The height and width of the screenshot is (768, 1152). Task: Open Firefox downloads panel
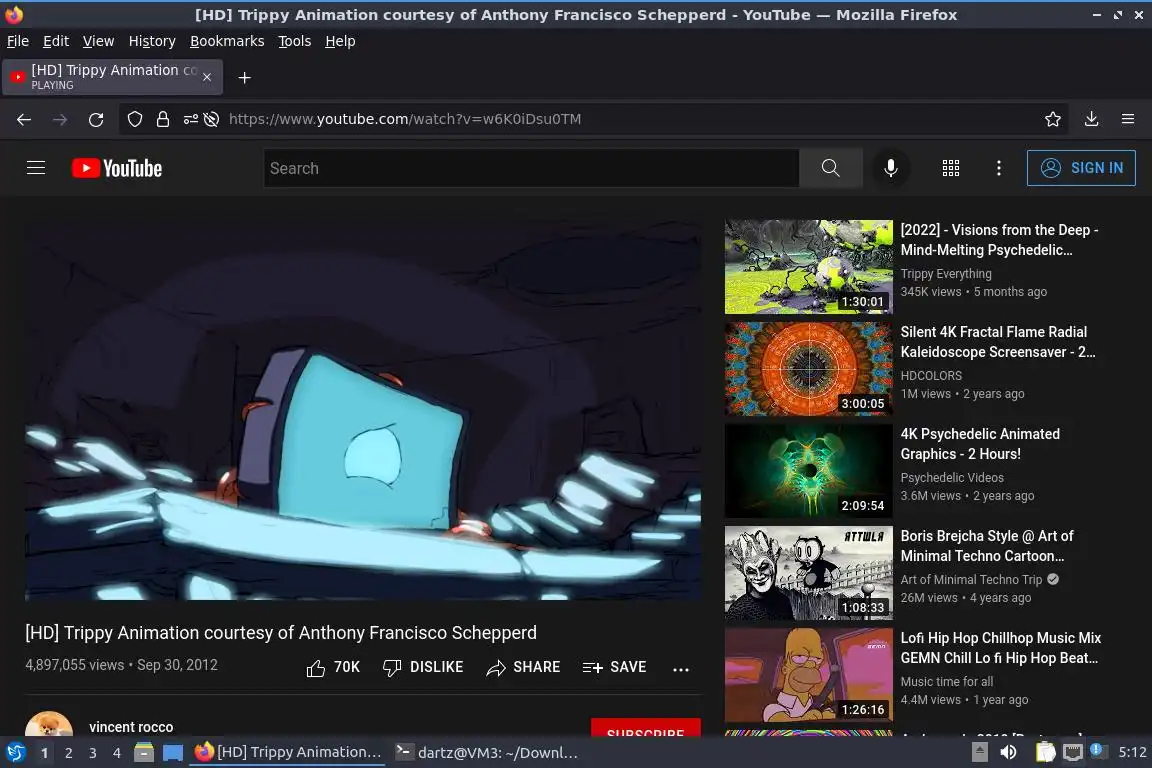(1091, 119)
